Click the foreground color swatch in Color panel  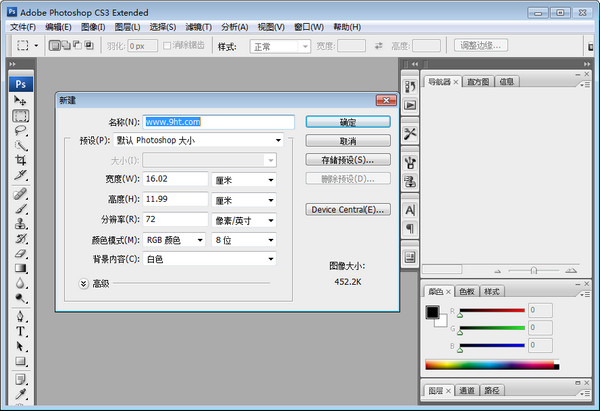click(x=433, y=312)
